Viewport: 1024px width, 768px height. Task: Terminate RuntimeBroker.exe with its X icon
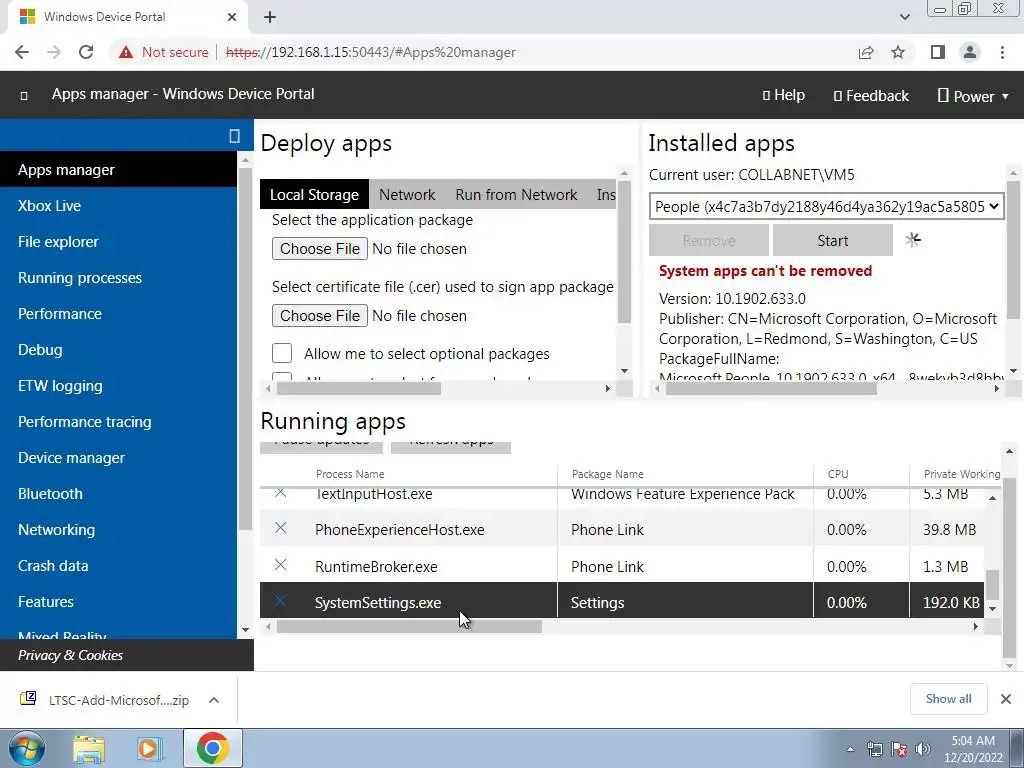tap(280, 564)
